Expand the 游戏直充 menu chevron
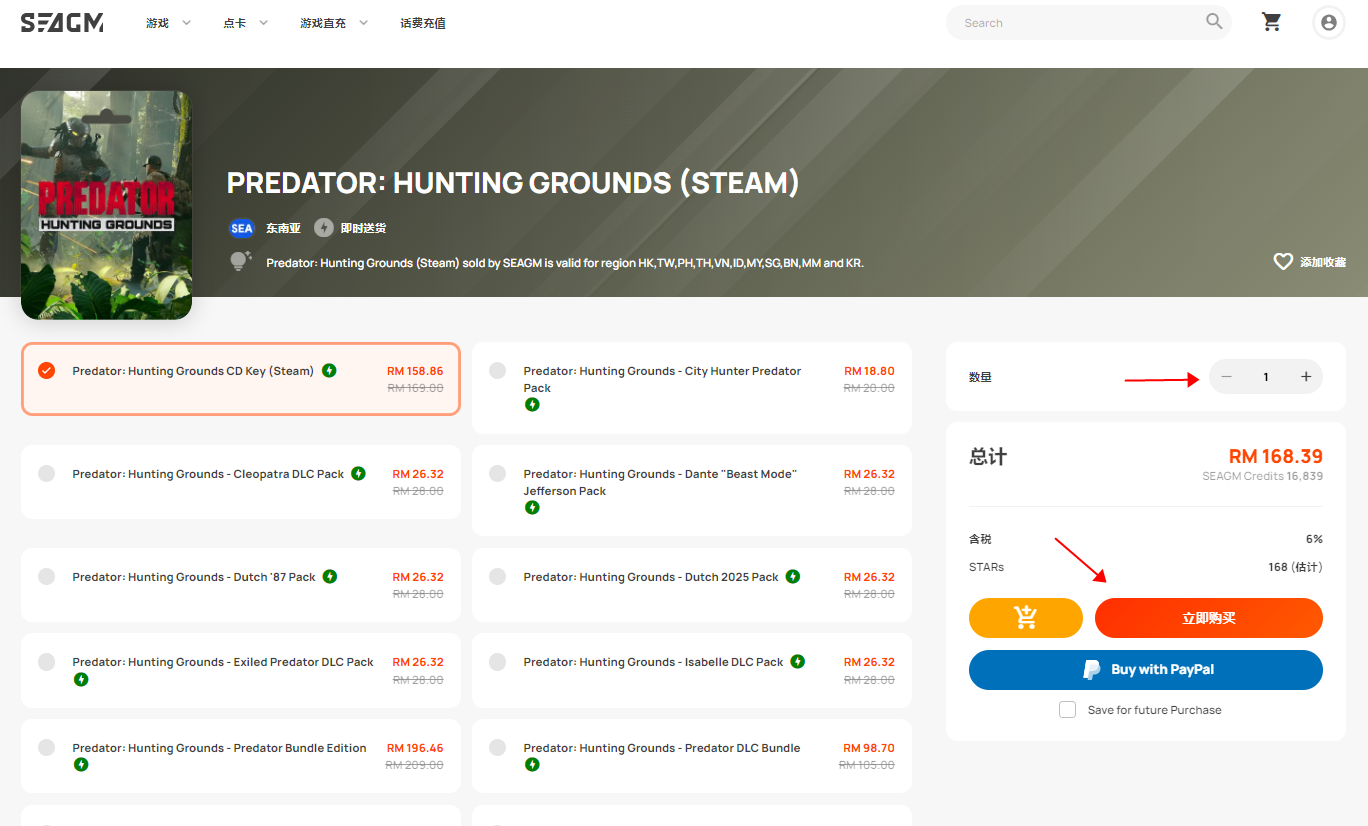Viewport: 1368px width, 826px height. pyautogui.click(x=363, y=23)
